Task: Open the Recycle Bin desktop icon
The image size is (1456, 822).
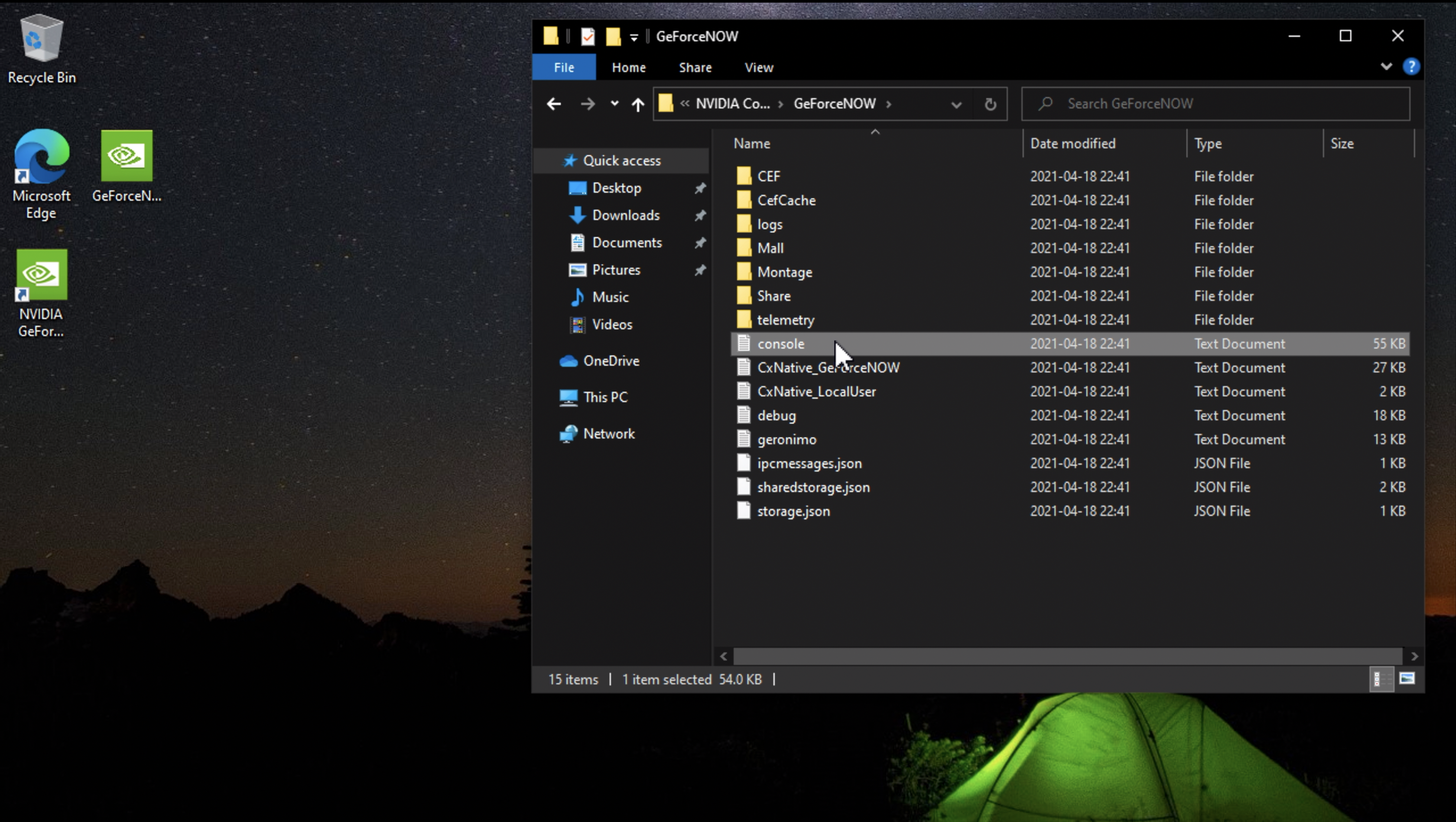Action: point(41,49)
